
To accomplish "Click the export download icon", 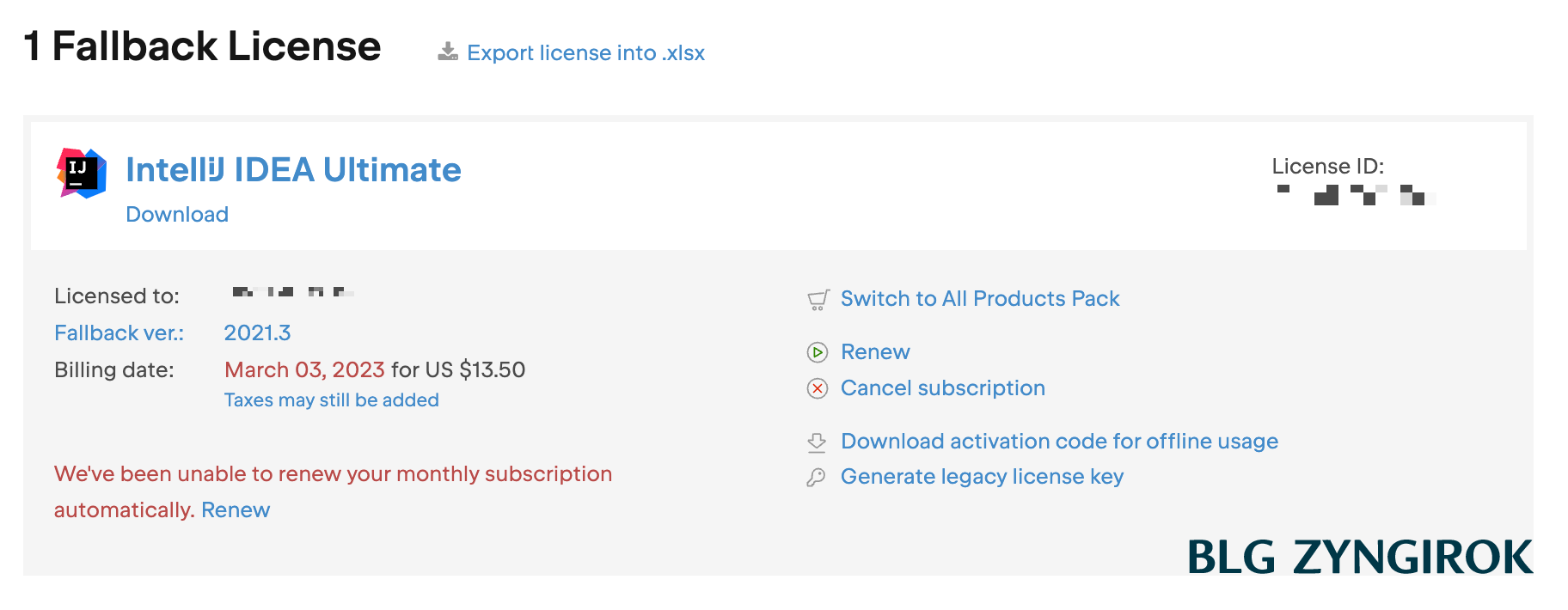I will point(448,52).
